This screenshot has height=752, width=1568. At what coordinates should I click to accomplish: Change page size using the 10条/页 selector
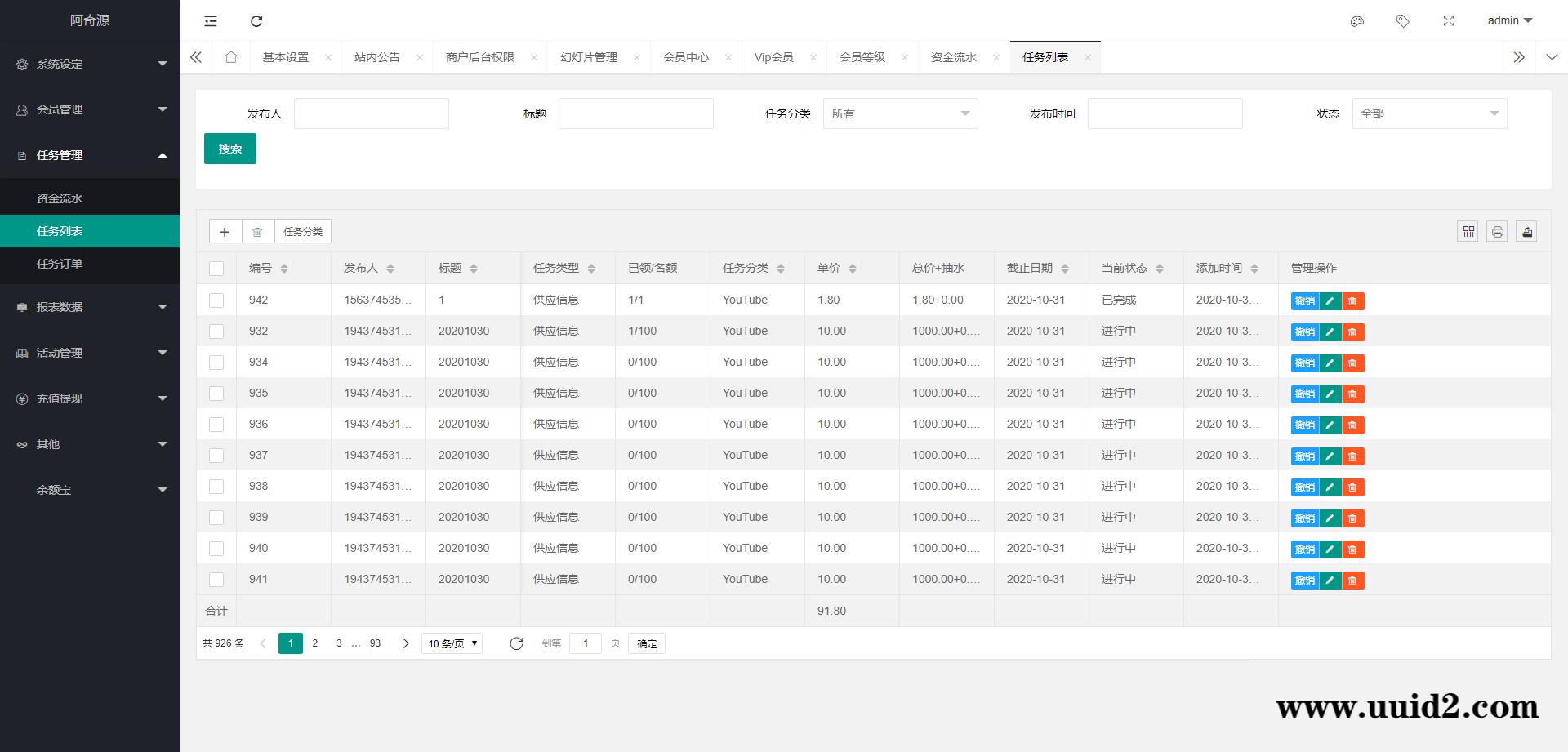pos(451,643)
